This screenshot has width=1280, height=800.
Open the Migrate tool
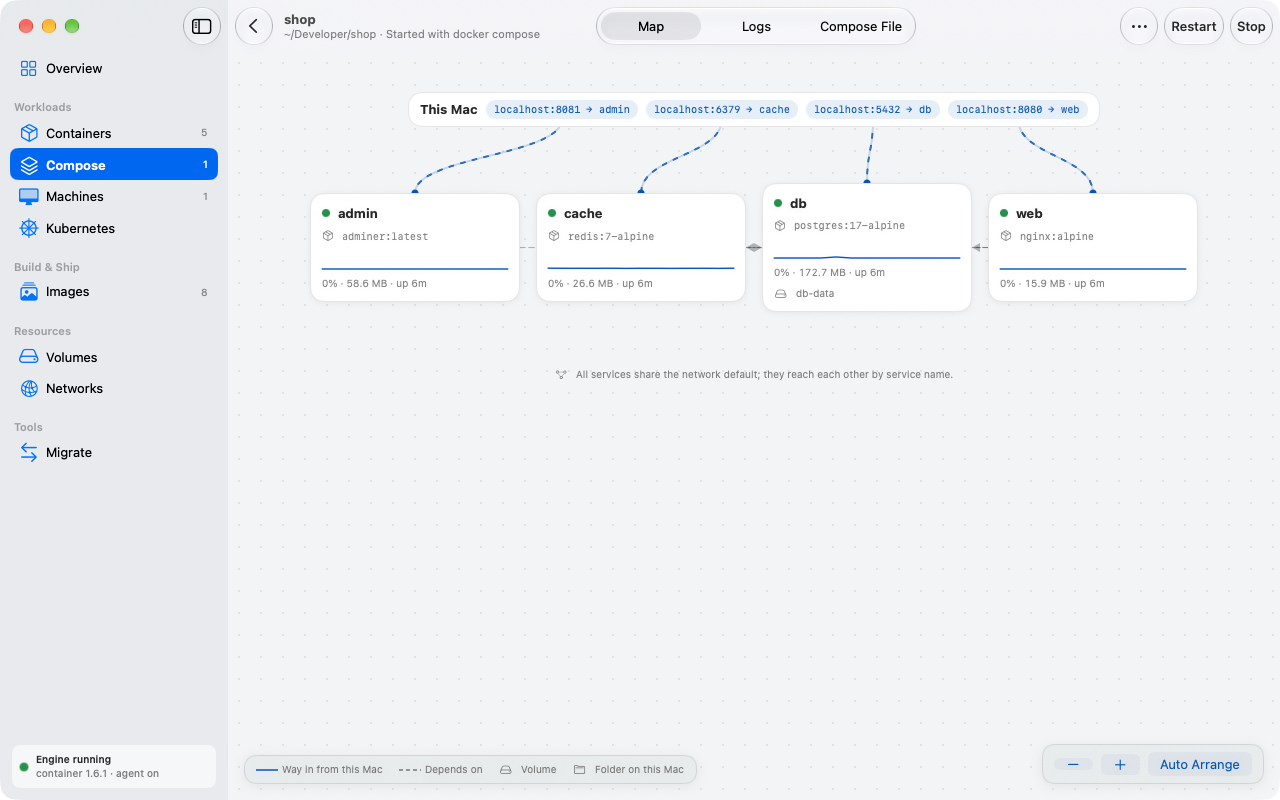tap(114, 453)
